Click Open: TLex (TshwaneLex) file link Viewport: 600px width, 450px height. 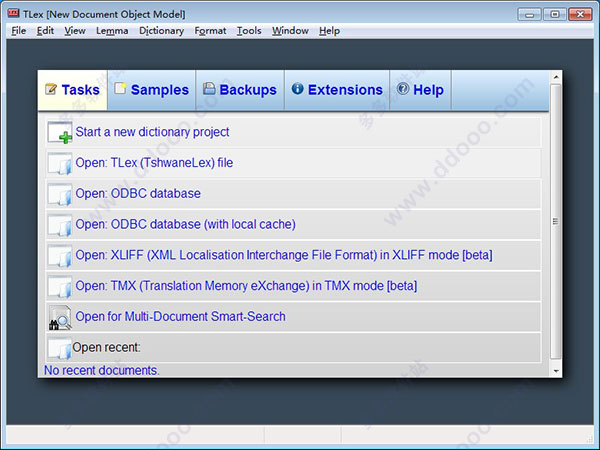(x=154, y=163)
